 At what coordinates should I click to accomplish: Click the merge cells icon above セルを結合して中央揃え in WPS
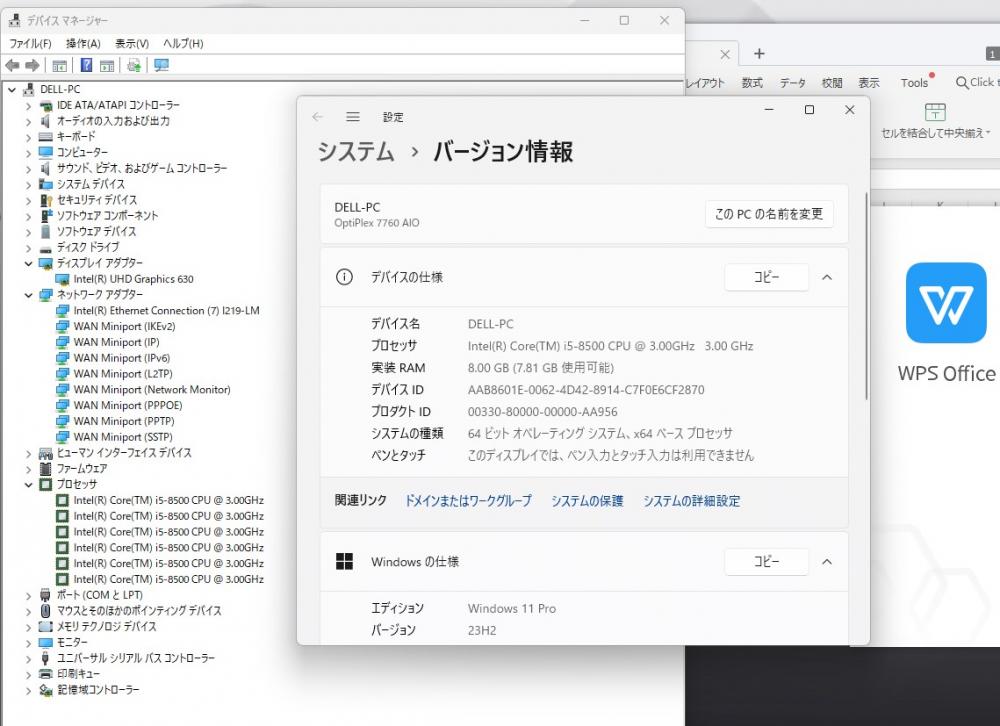pyautogui.click(x=935, y=112)
